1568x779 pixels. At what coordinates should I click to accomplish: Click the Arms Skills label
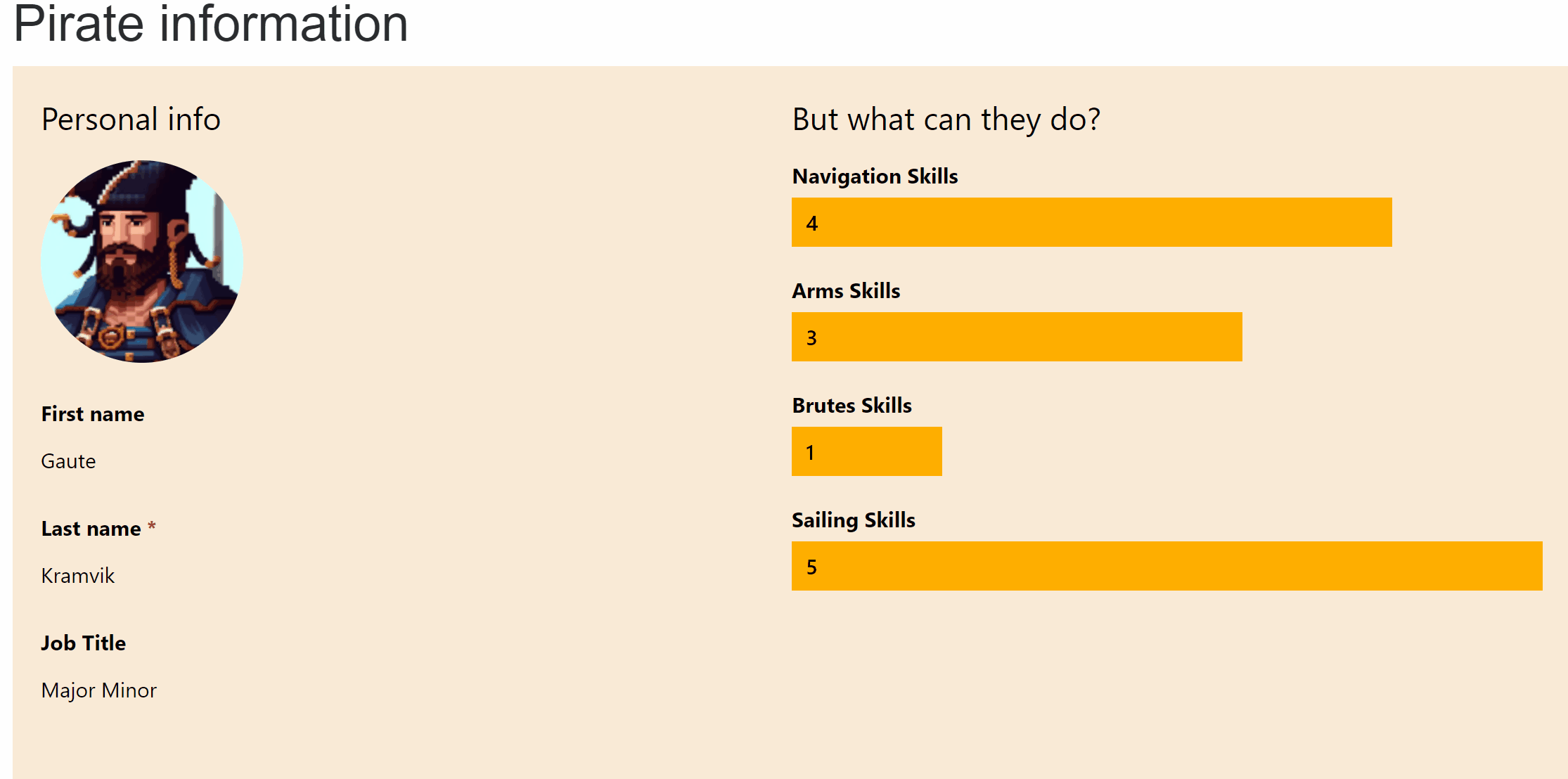click(846, 291)
